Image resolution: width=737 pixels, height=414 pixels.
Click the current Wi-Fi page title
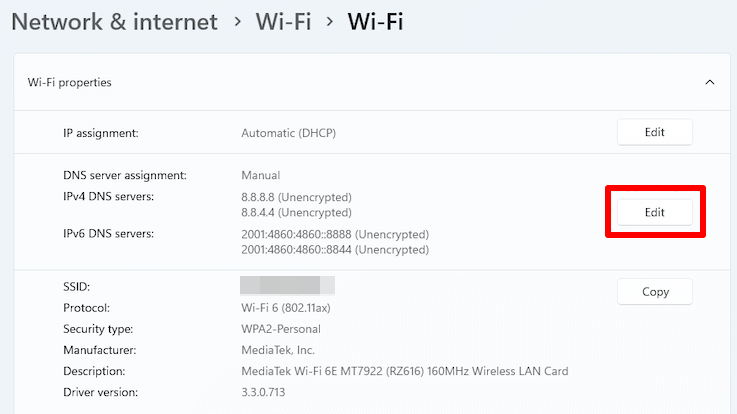375,22
